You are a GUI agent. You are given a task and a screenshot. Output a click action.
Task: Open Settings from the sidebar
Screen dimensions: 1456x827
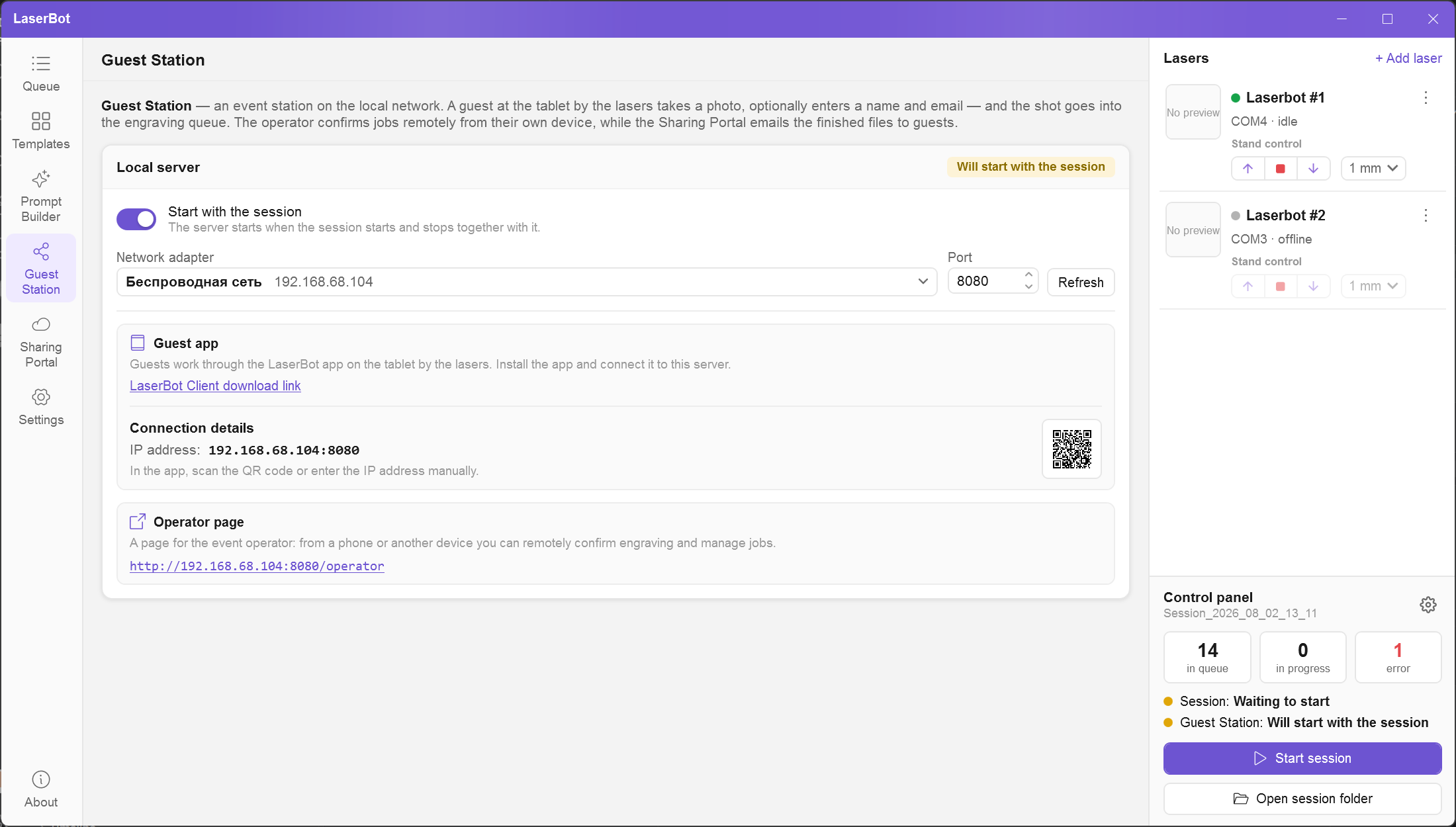coord(41,408)
